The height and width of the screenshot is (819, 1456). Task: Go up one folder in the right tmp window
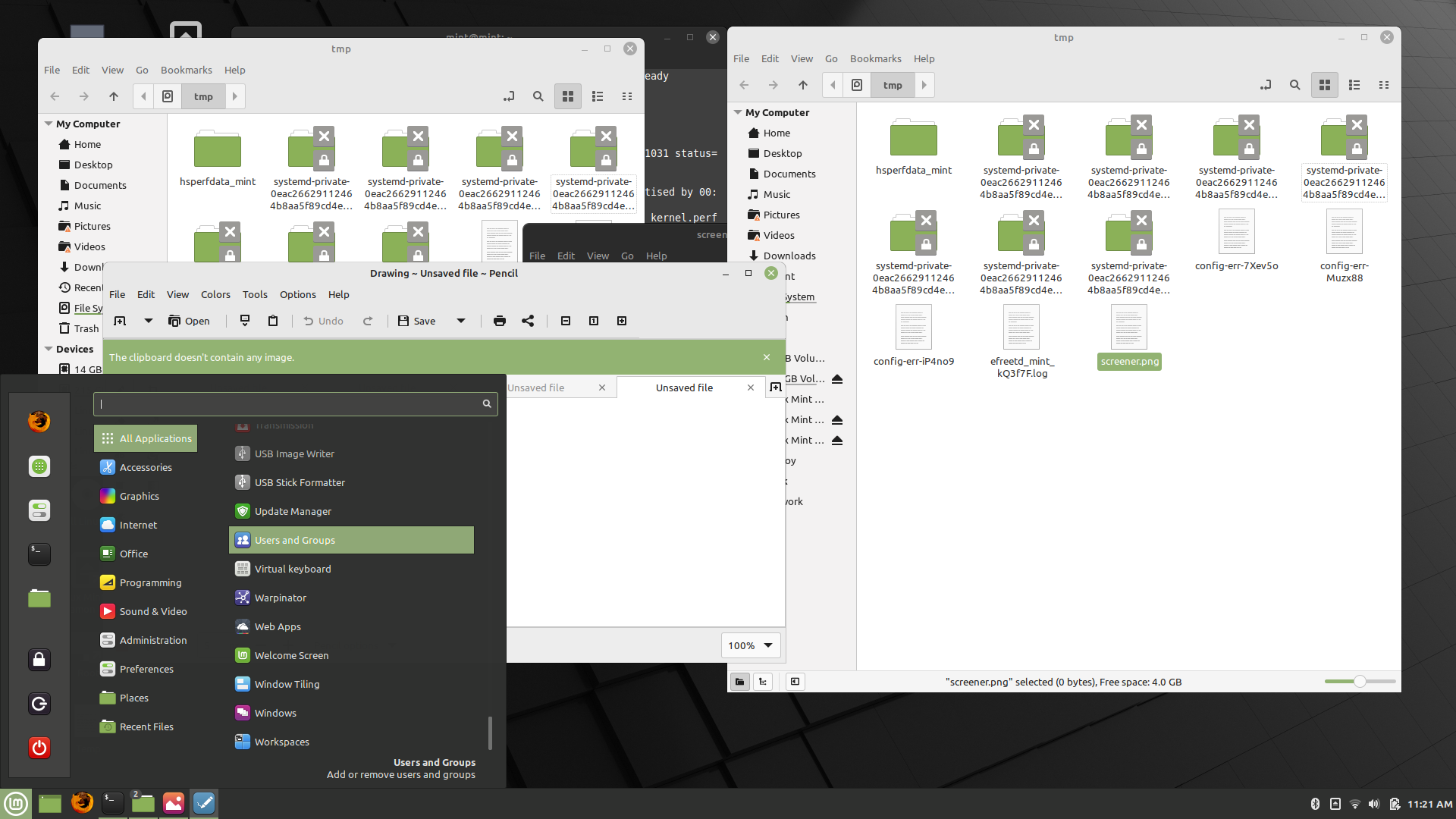click(x=803, y=85)
